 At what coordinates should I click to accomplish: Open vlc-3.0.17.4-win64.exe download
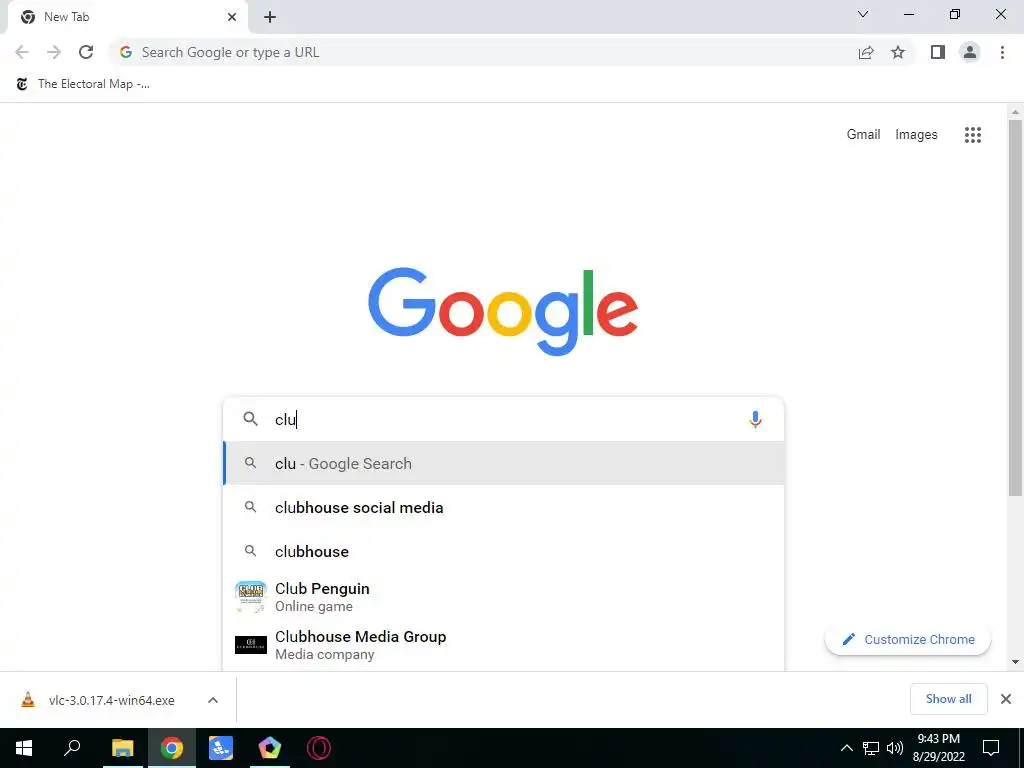[112, 700]
